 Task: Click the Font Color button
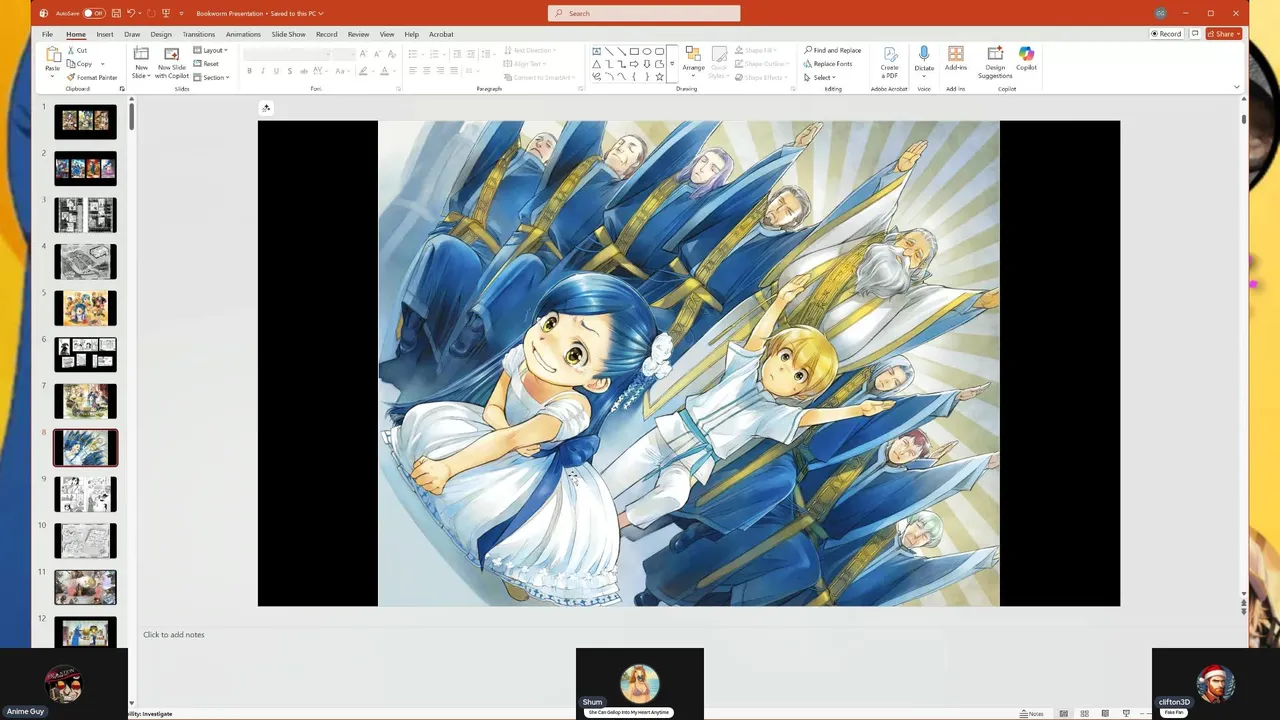click(384, 71)
